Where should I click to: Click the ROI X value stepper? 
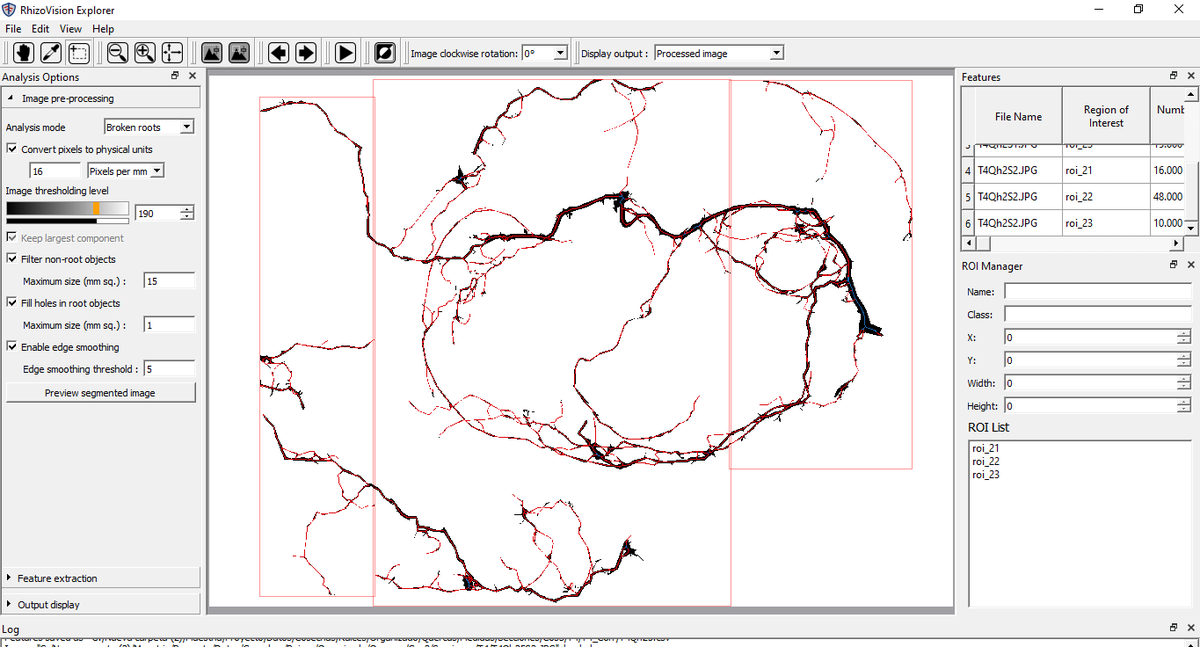pyautogui.click(x=1185, y=337)
